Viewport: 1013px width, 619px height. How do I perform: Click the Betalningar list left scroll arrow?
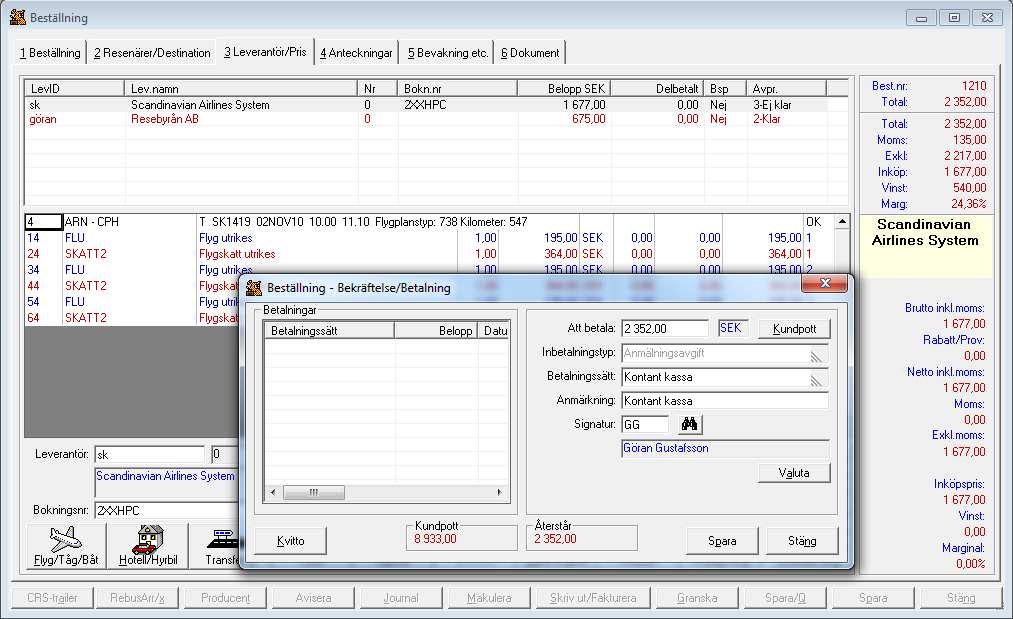273,492
